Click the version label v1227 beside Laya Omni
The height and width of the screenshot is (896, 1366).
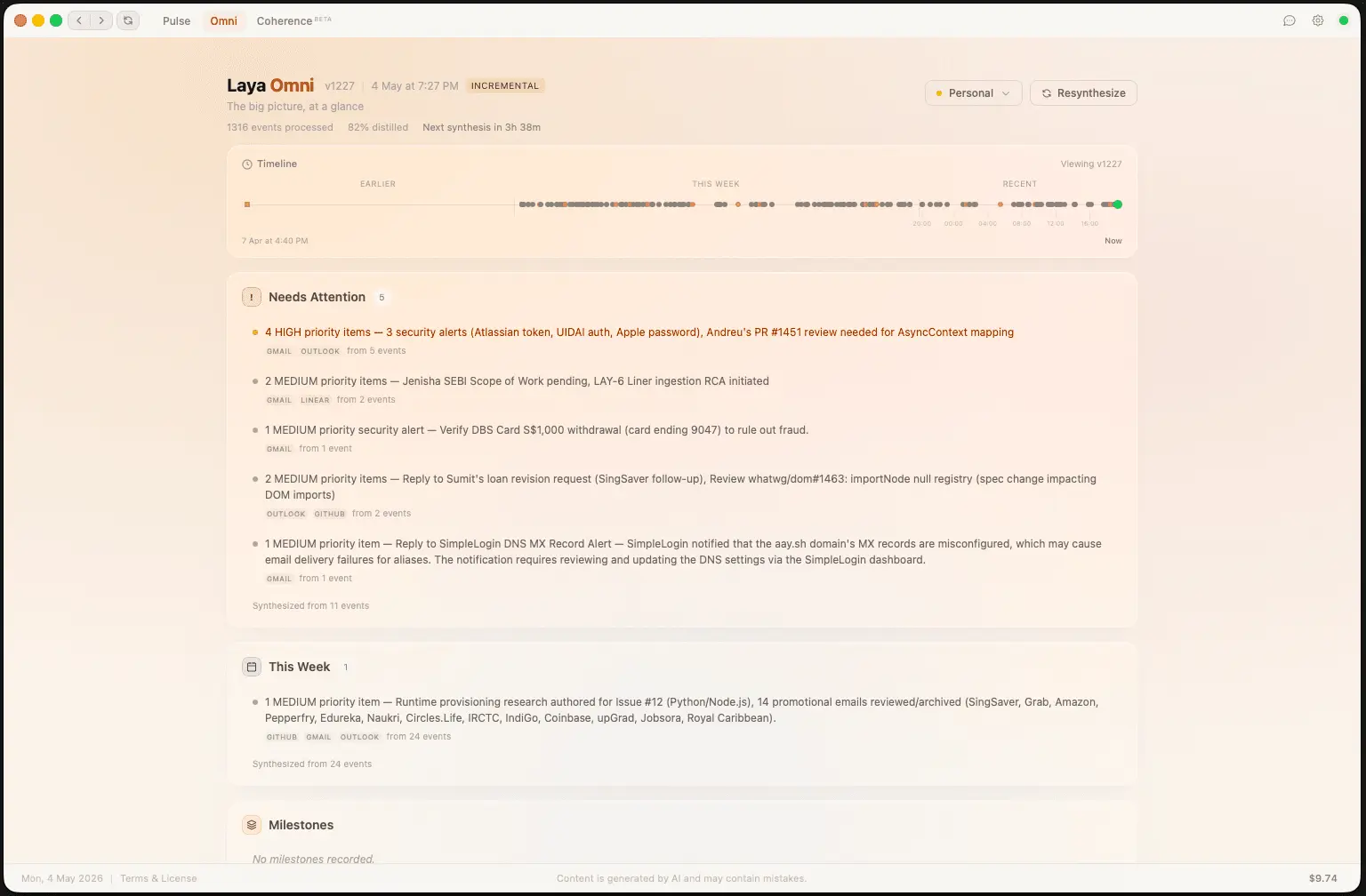coord(340,86)
